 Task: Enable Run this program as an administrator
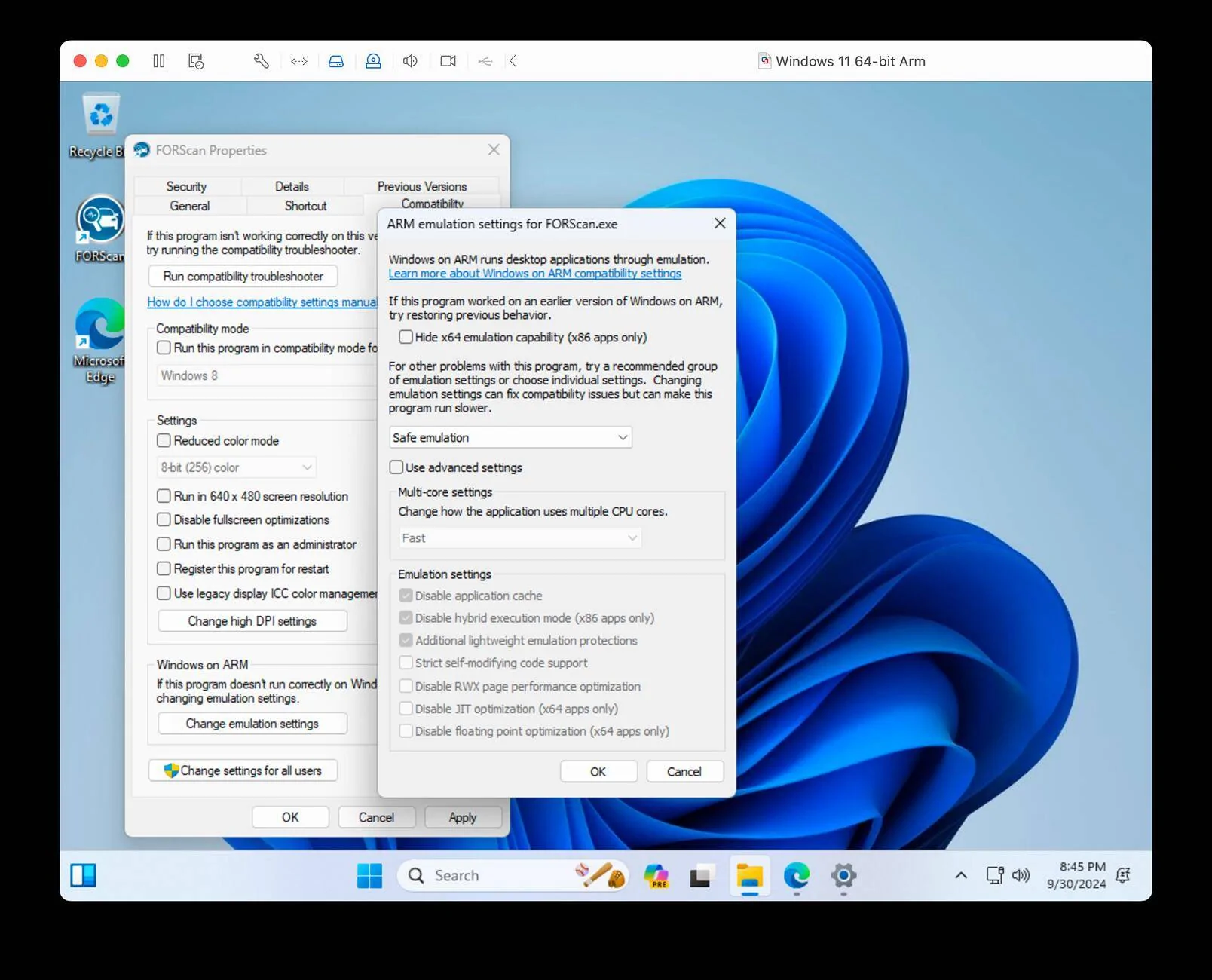pyautogui.click(x=164, y=544)
